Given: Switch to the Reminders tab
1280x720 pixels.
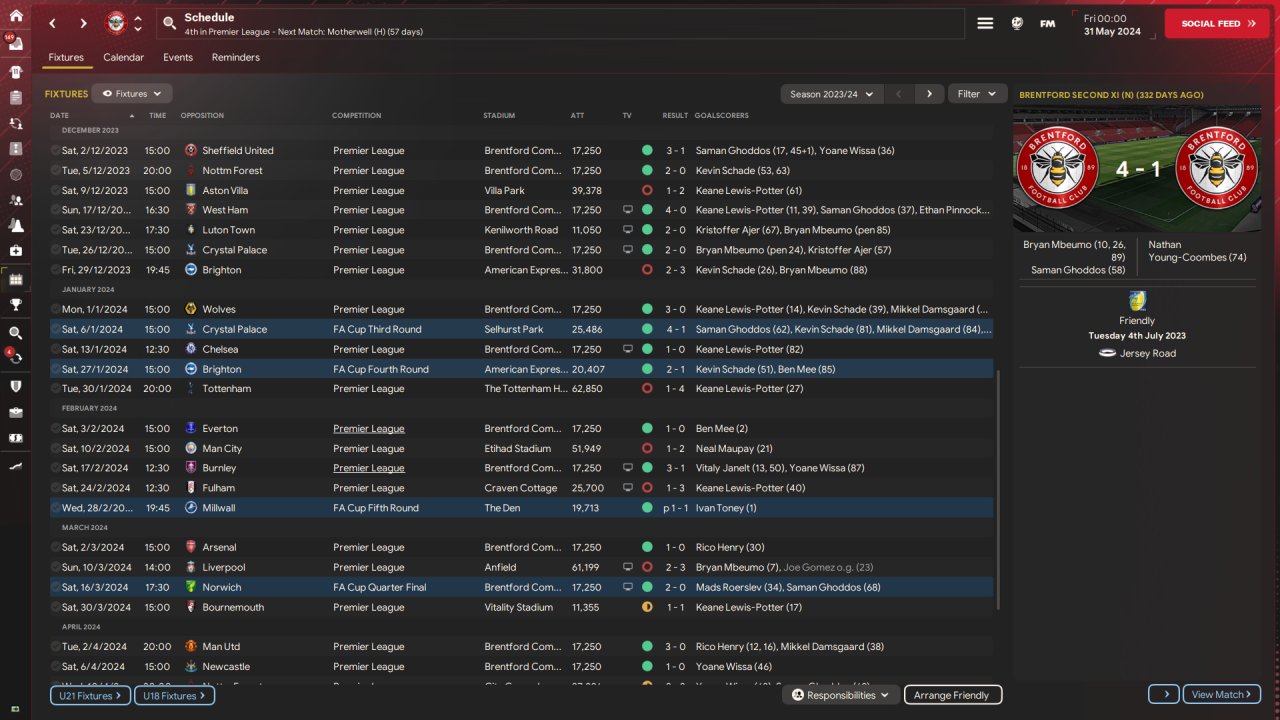Looking at the screenshot, I should tap(236, 58).
